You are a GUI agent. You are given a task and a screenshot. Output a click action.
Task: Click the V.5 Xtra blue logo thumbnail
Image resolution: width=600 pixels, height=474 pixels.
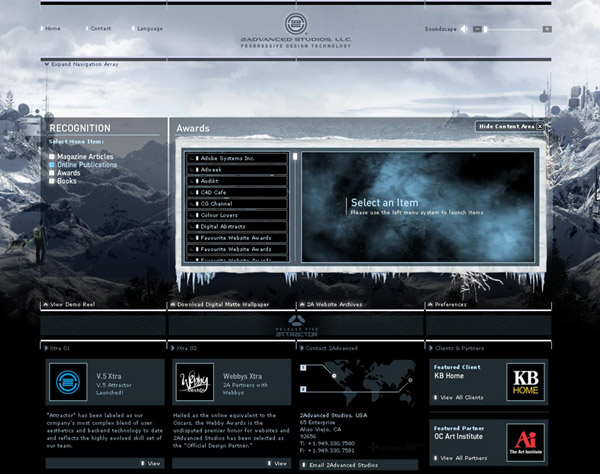pos(68,382)
